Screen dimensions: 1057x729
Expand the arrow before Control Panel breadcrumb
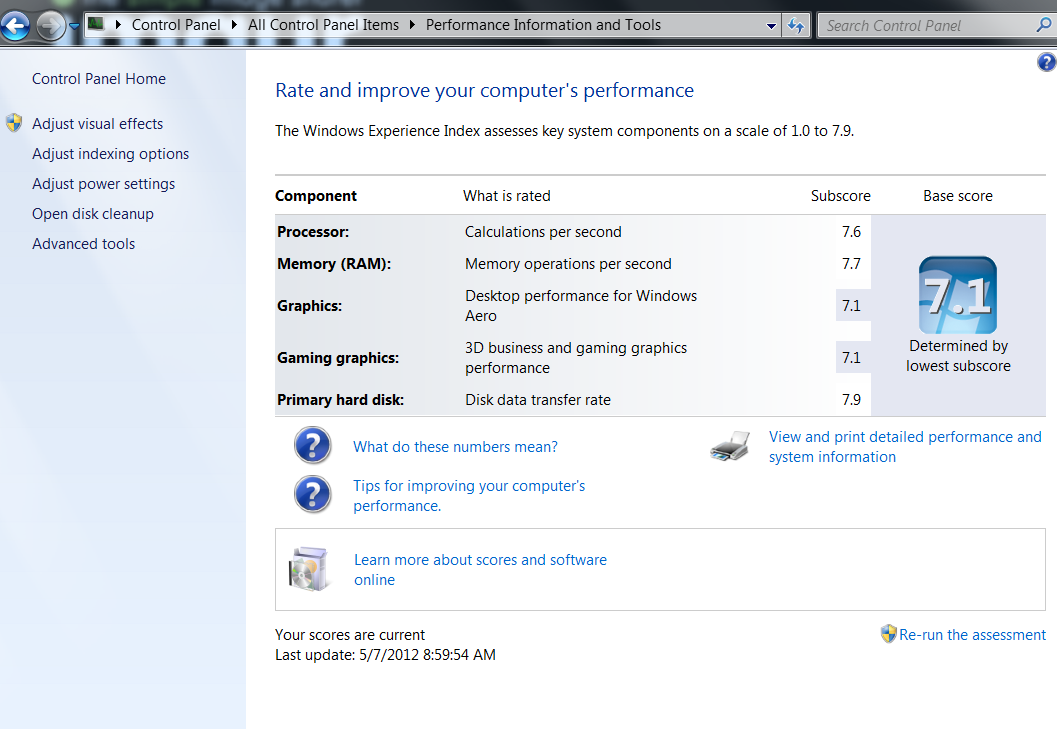click(118, 25)
